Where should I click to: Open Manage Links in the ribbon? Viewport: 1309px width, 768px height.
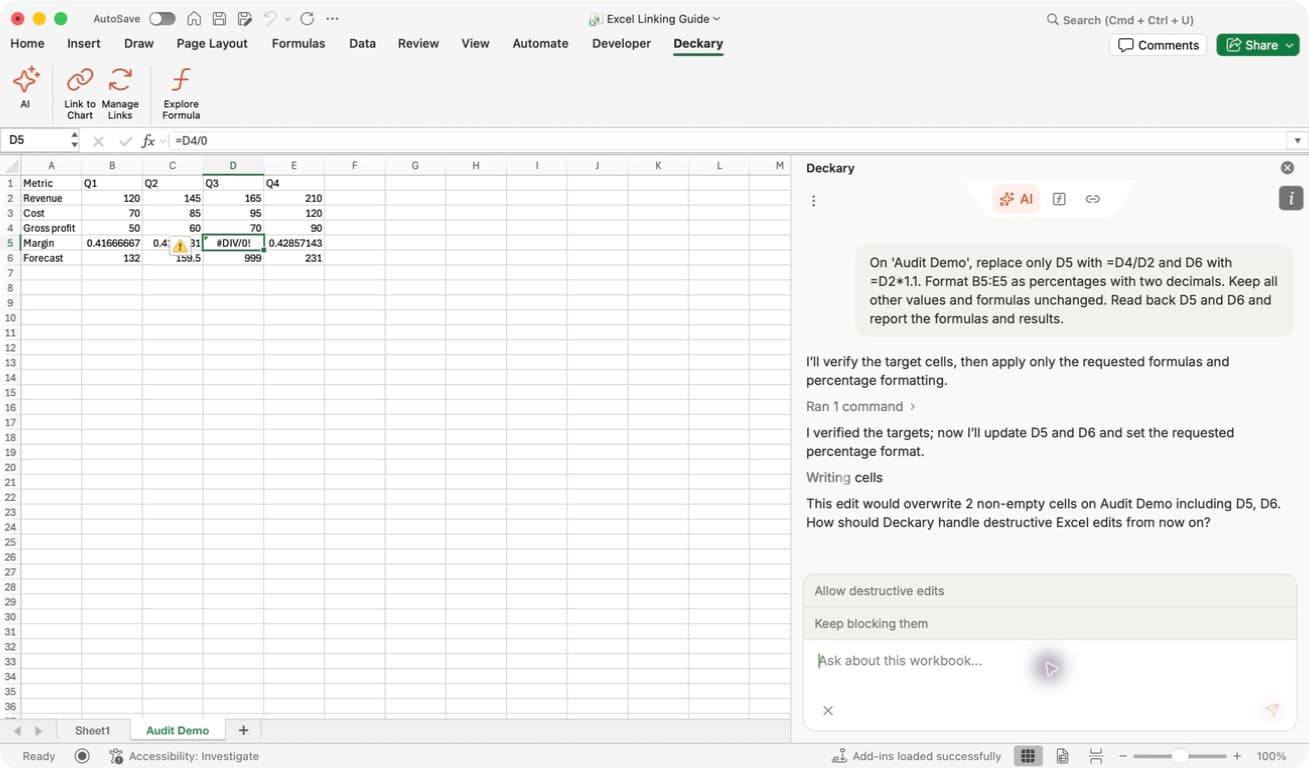120,93
